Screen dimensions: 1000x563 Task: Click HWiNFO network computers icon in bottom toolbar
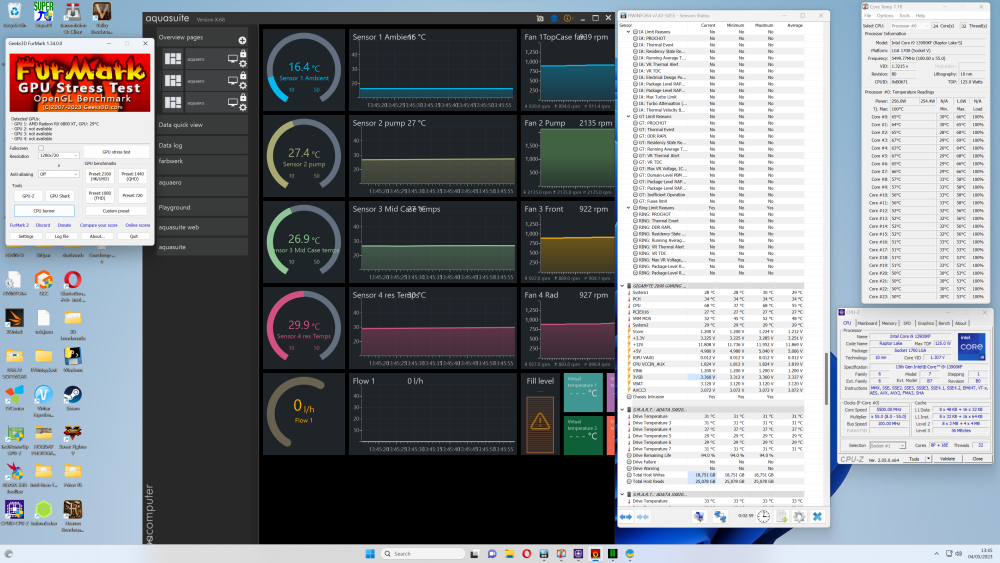click(720, 517)
